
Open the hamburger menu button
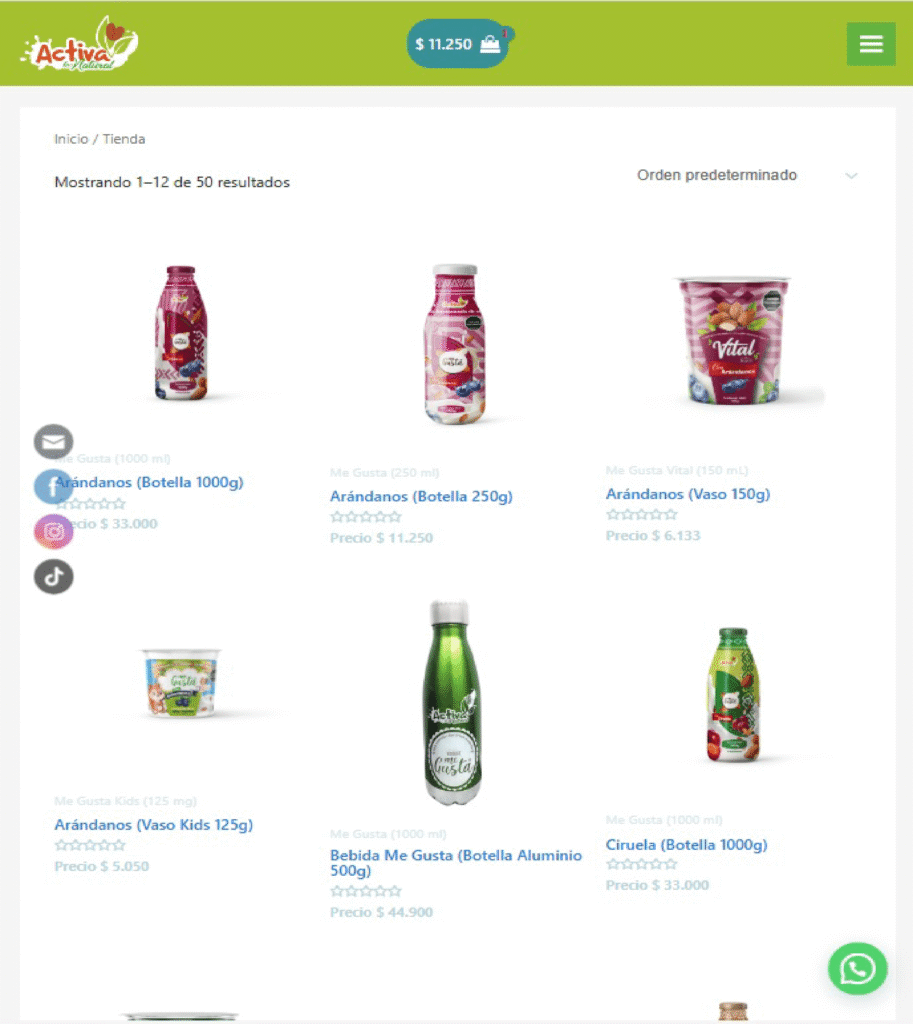[871, 44]
